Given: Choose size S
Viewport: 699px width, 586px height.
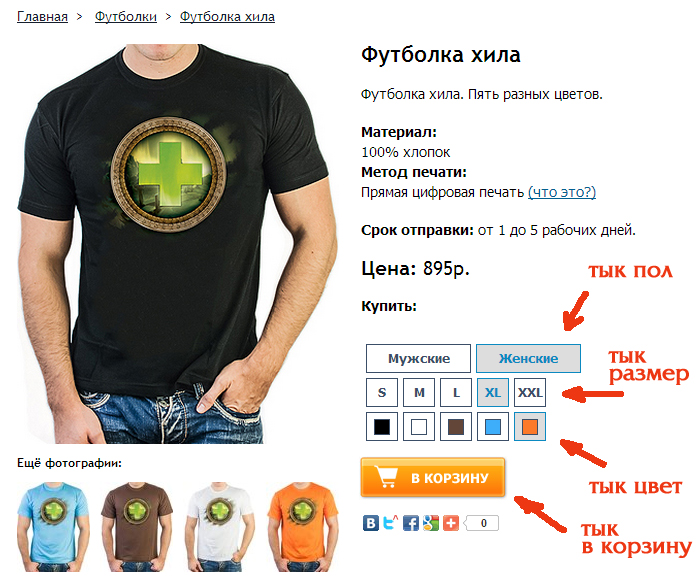Looking at the screenshot, I should coord(382,393).
